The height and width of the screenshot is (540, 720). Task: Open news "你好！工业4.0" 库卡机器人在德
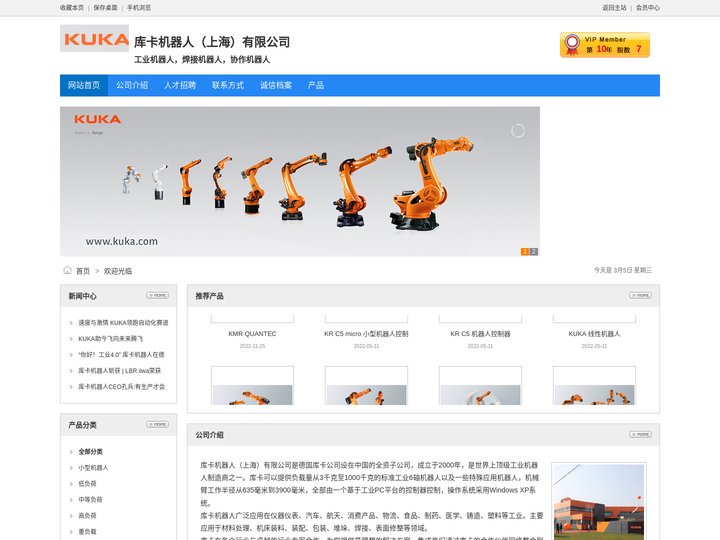(121, 355)
